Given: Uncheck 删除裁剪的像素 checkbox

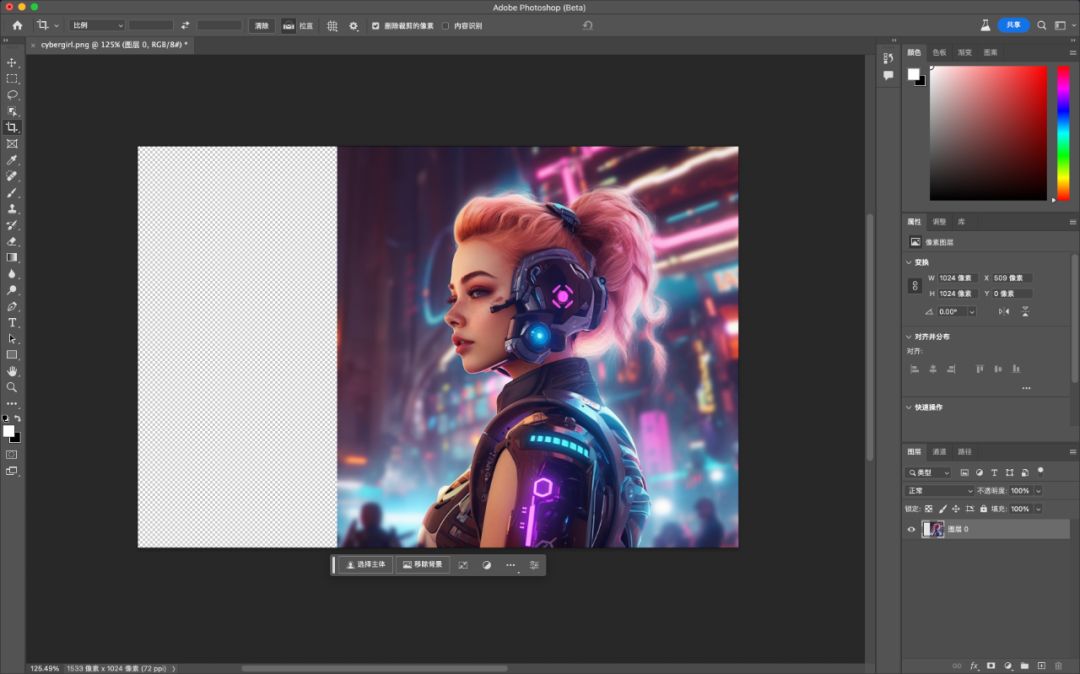Looking at the screenshot, I should 375,26.
